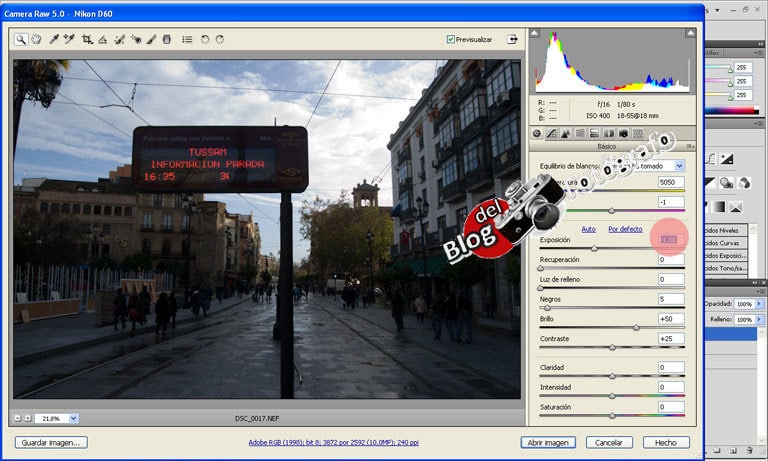Screen dimensions: 768x461
Task: Collapse Photoshop panels with double-arrow
Action: 761,44
